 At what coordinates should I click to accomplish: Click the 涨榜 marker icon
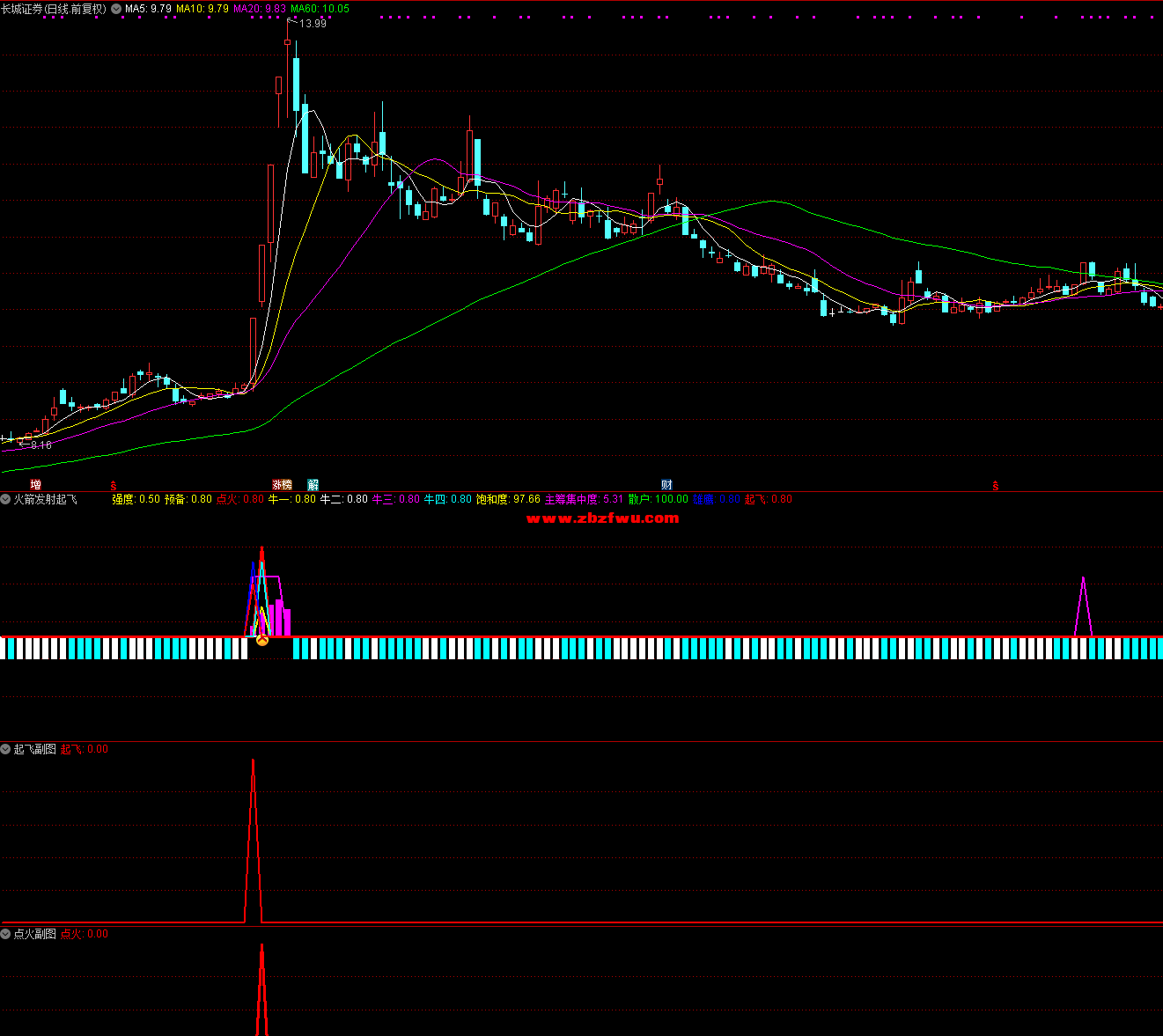pos(282,485)
